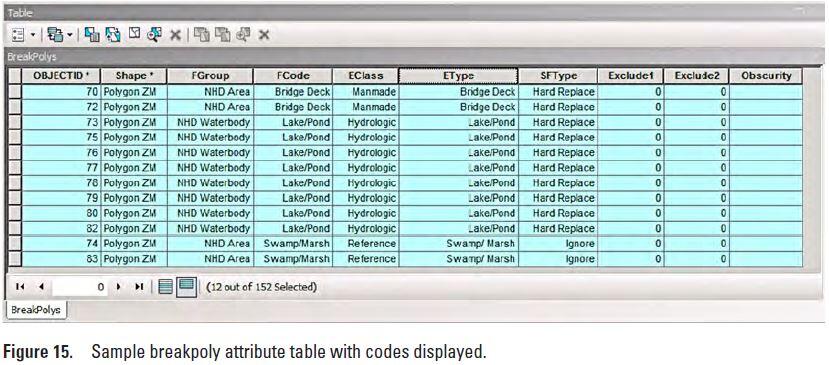
Task: Click Polygon ZM Shape cell in row 79
Action: (x=134, y=198)
